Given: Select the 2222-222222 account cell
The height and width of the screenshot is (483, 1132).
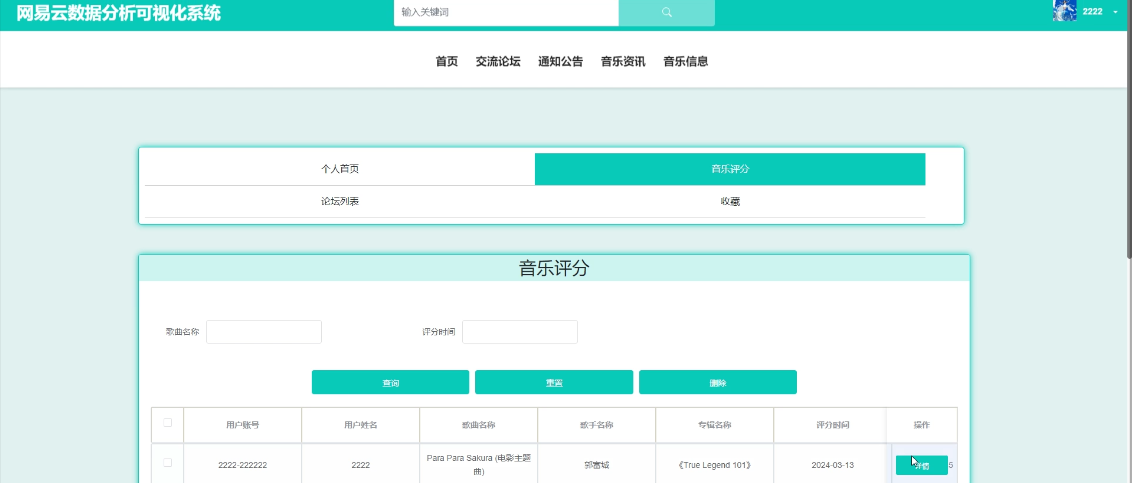Looking at the screenshot, I should pos(243,465).
